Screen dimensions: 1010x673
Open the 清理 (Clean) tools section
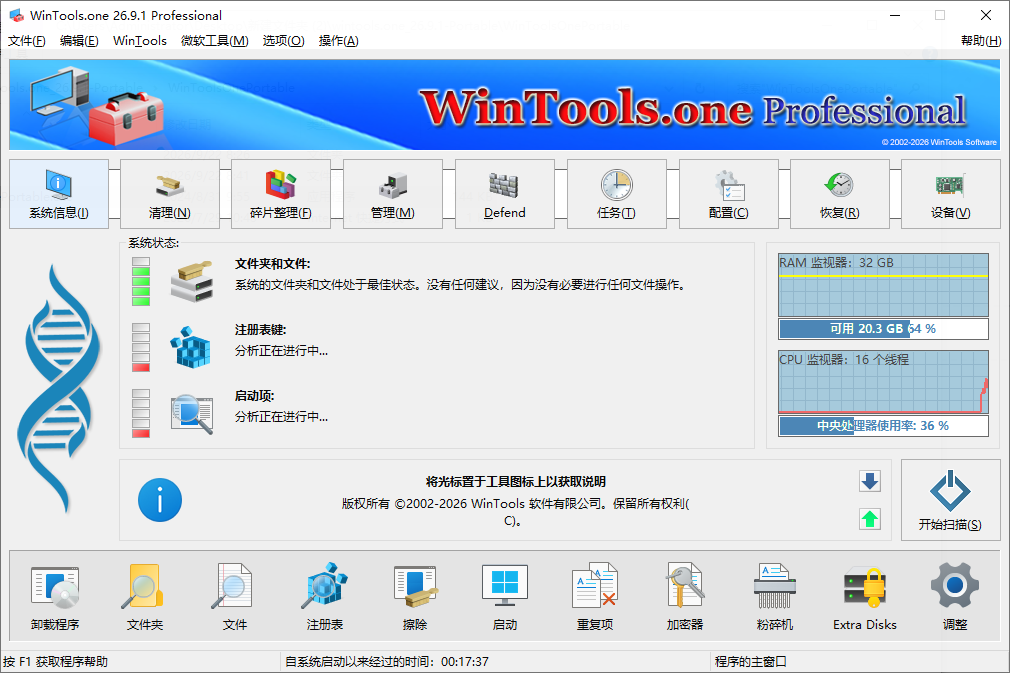170,194
